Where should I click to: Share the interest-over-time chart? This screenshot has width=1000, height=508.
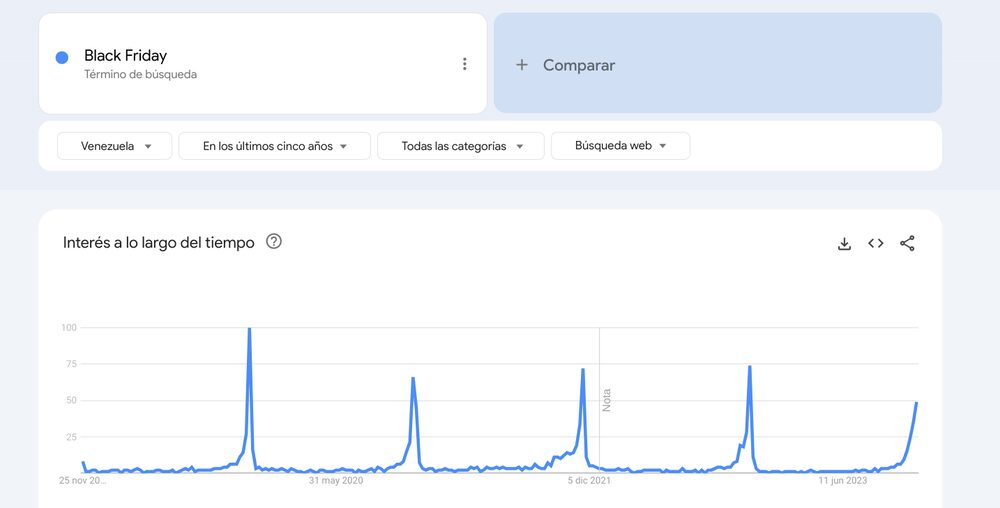coord(907,243)
